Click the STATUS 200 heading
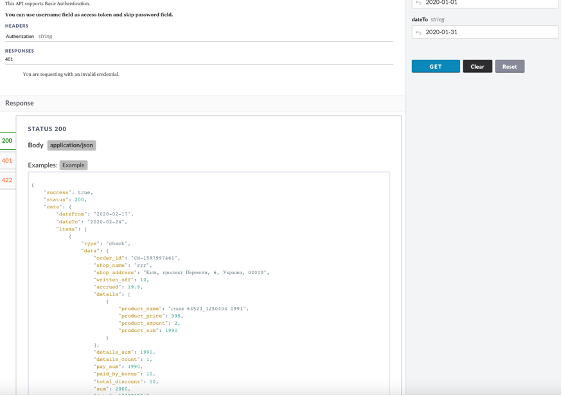Image resolution: width=562 pixels, height=396 pixels. (x=47, y=129)
